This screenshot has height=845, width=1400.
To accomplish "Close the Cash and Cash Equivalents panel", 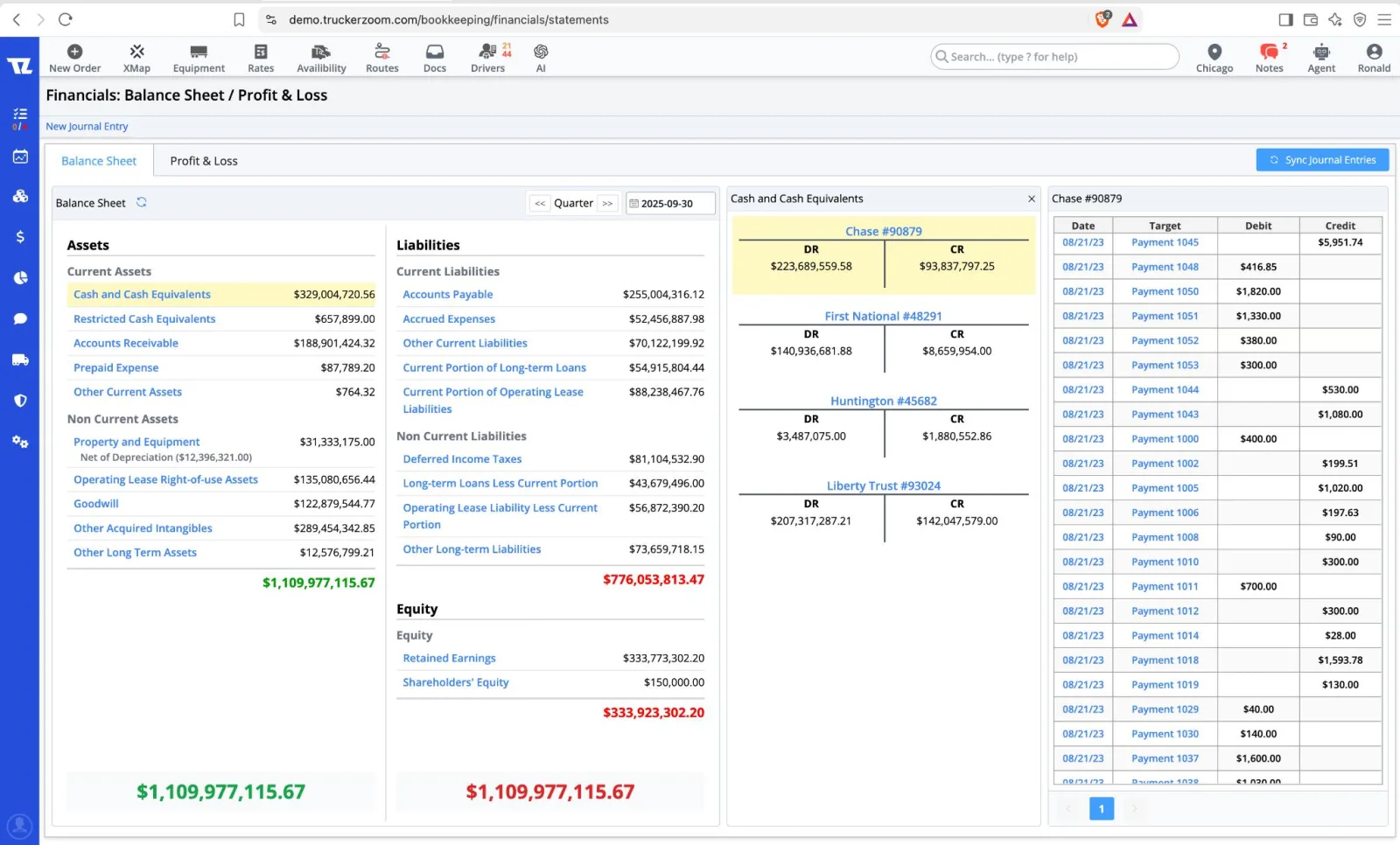I will tap(1032, 199).
